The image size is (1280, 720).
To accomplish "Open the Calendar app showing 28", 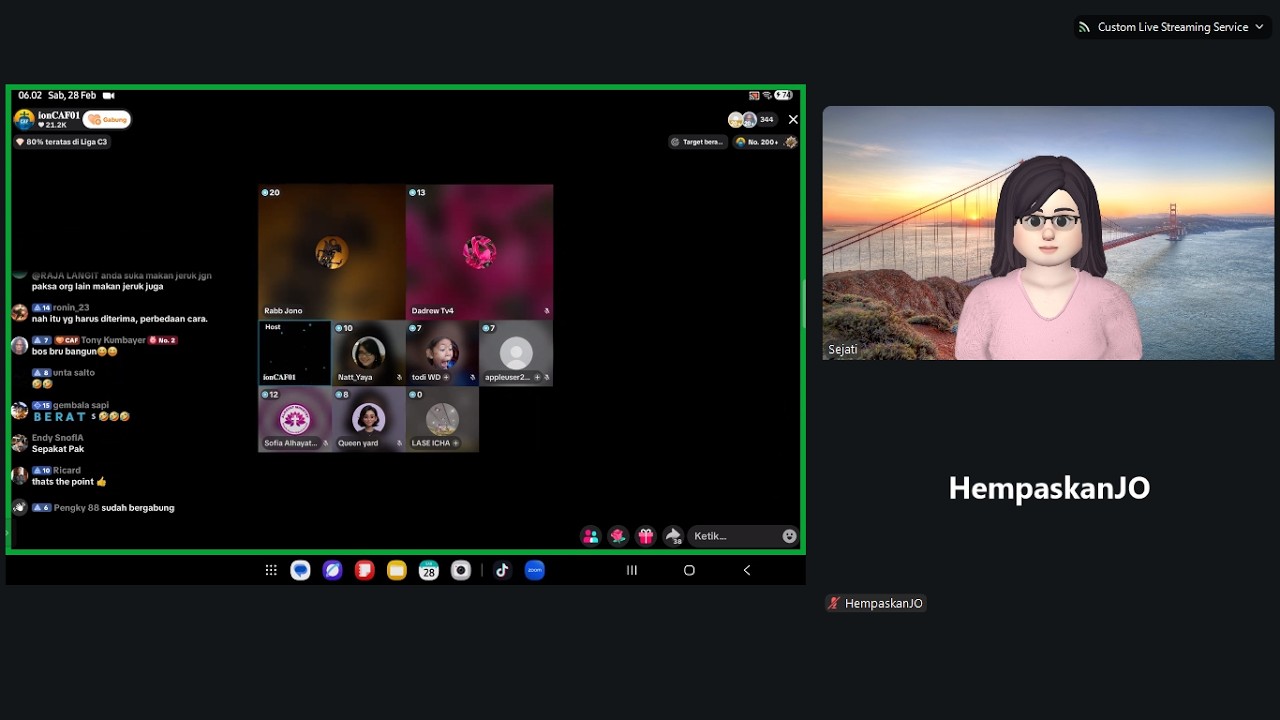I will coord(429,570).
